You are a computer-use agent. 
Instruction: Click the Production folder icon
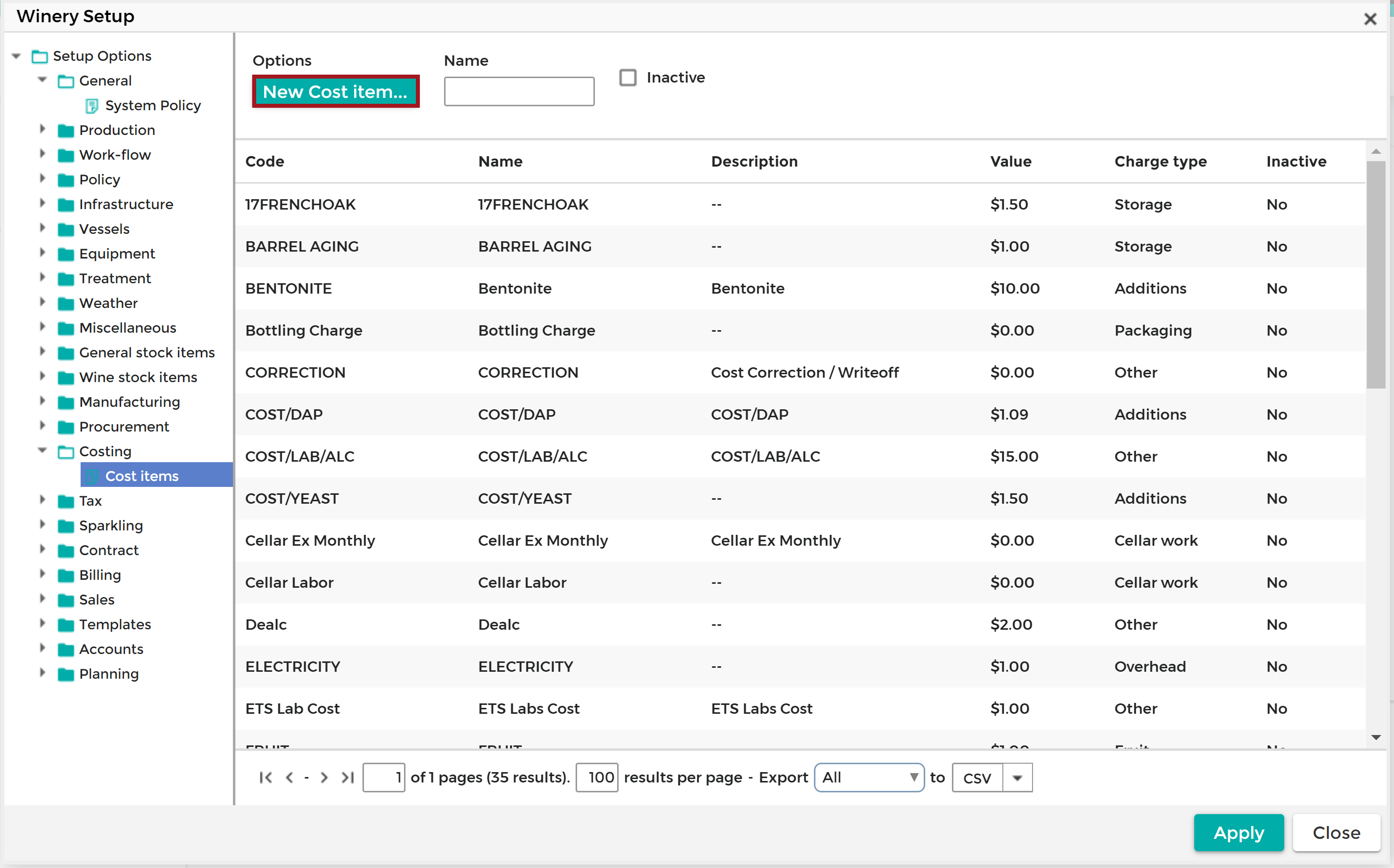coord(66,130)
